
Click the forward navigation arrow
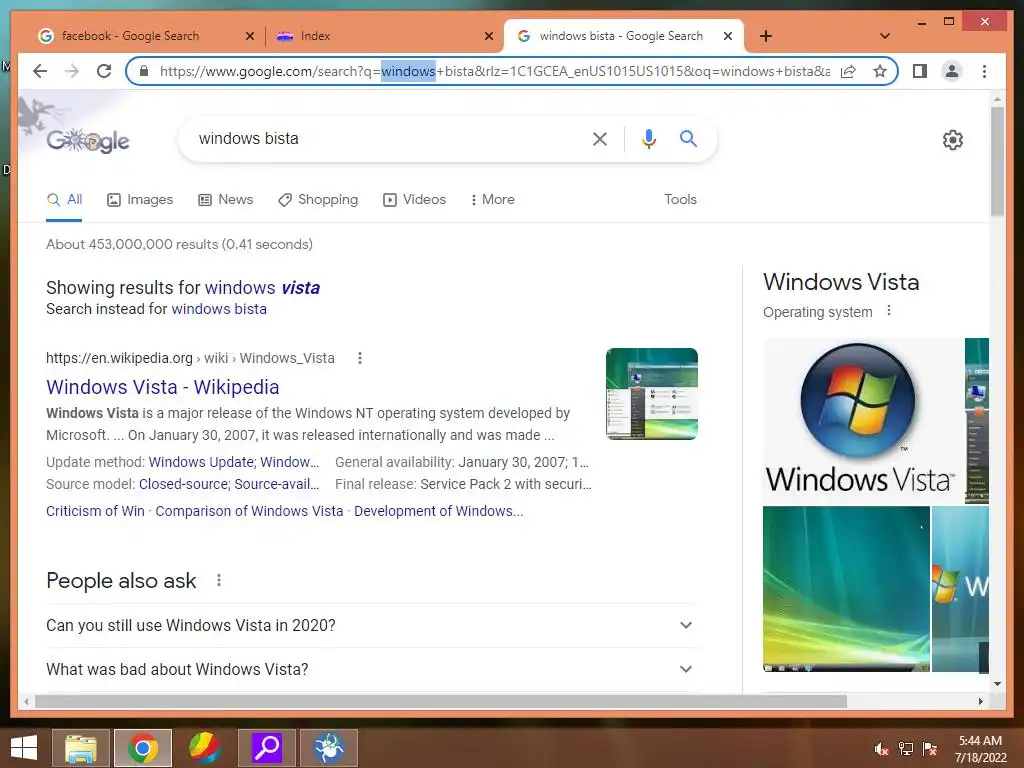tap(72, 71)
